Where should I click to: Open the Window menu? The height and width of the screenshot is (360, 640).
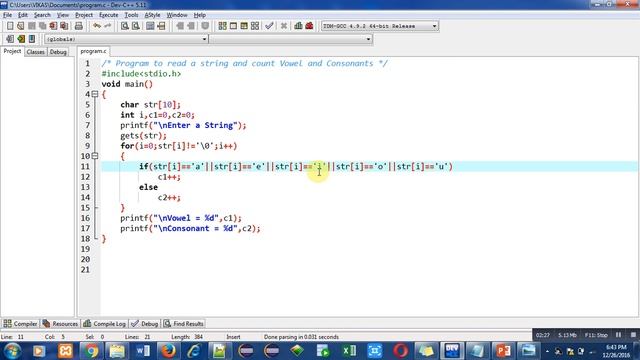[177, 15]
